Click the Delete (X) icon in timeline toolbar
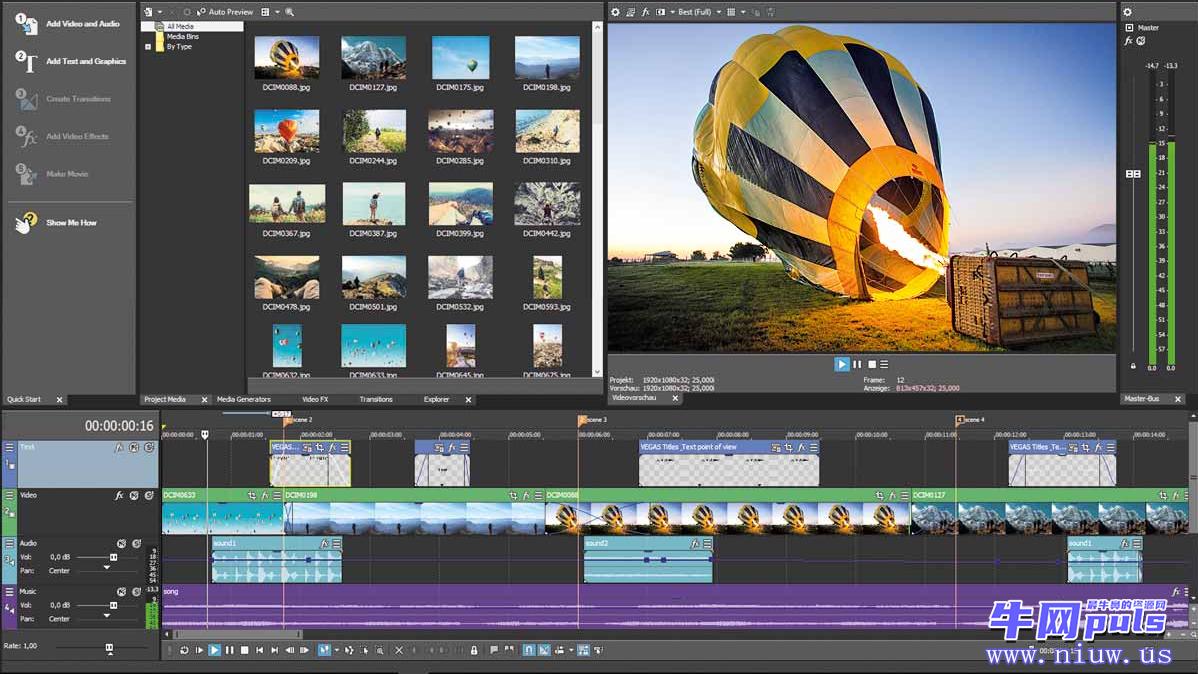Viewport: 1198px width, 674px height. tap(399, 650)
